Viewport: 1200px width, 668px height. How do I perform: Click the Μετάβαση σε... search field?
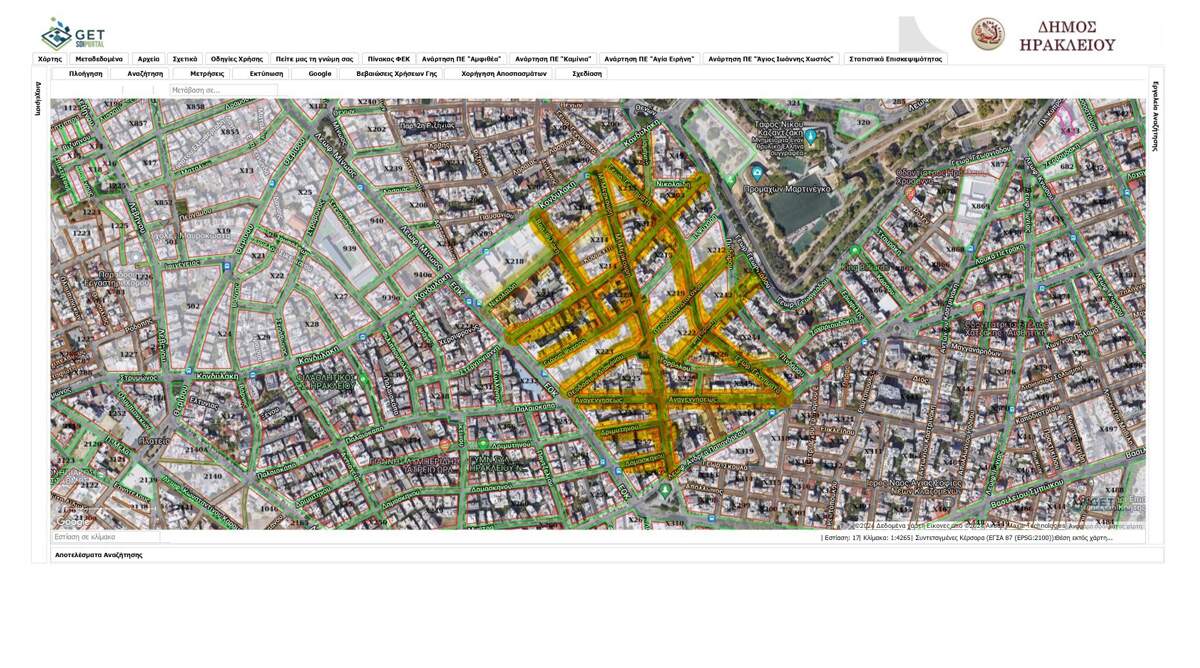222,90
